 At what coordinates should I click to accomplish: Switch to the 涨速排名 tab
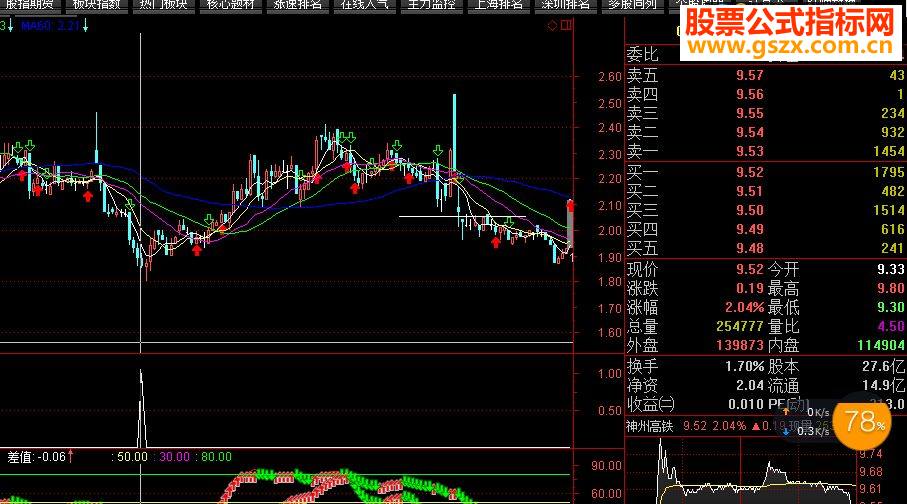point(297,5)
